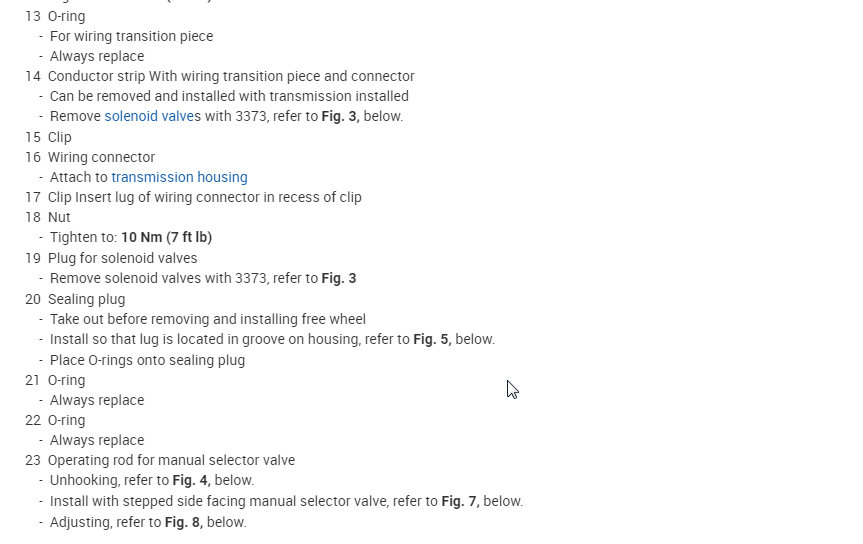Click "For wiring transition piece" line

click(x=131, y=36)
